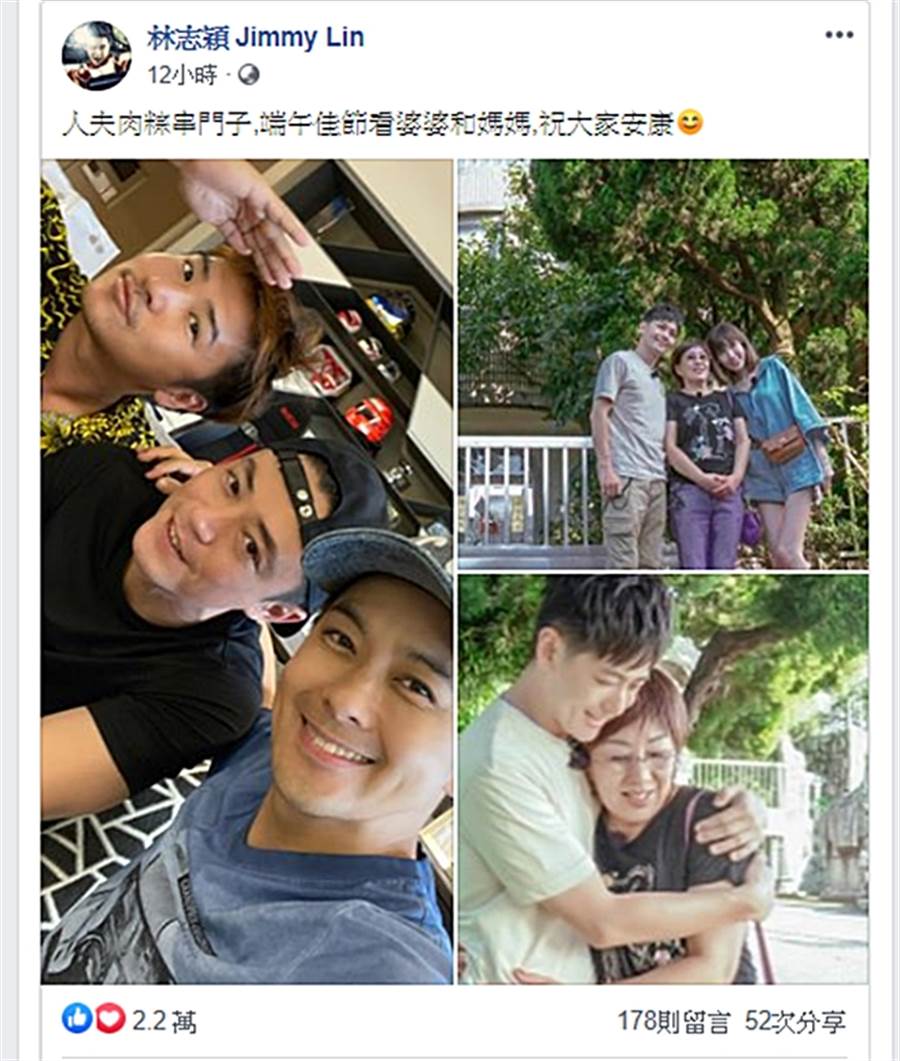Click the red heart Love reaction icon

click(110, 1018)
